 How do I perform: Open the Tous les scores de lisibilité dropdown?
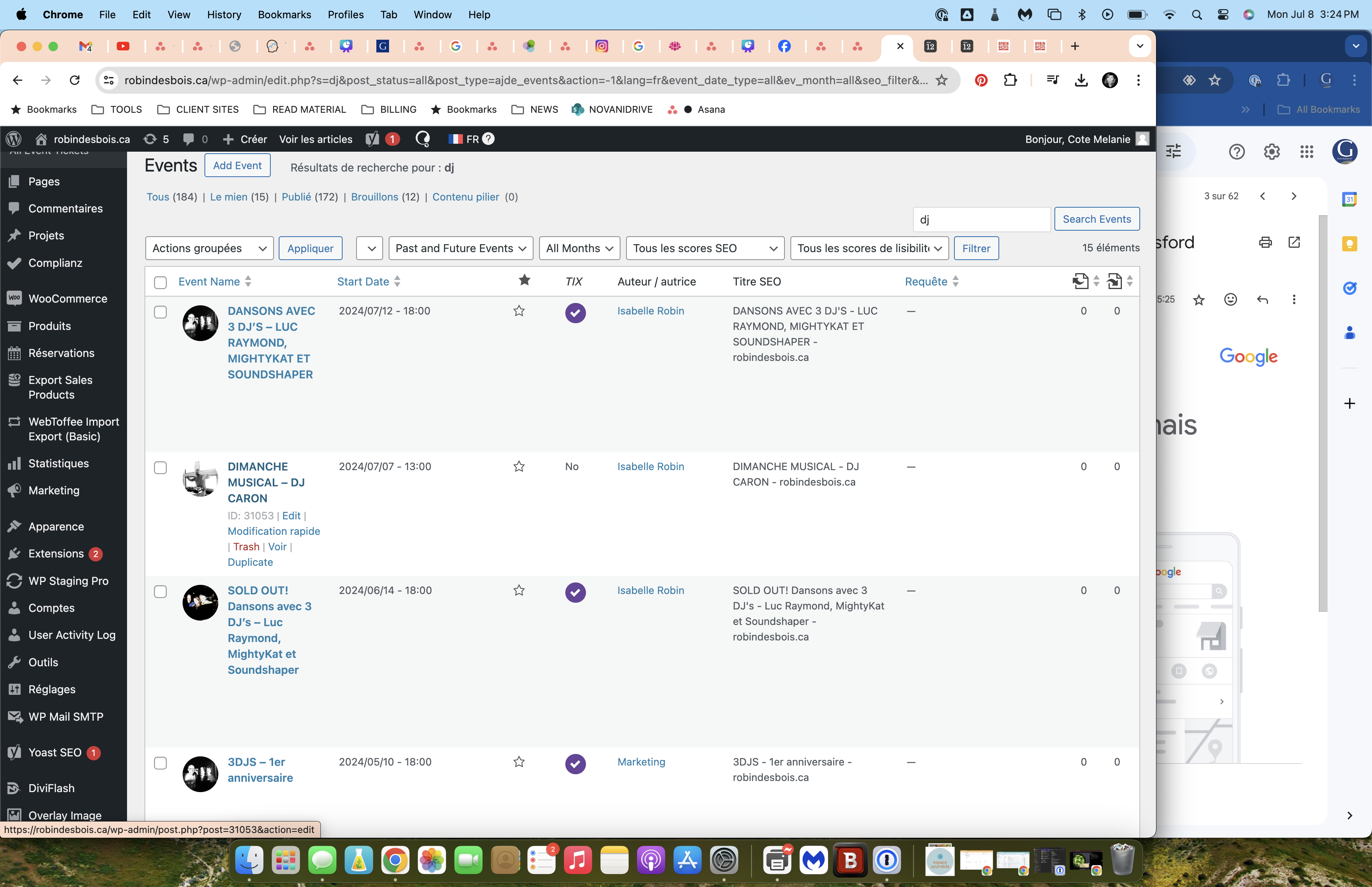(x=869, y=248)
